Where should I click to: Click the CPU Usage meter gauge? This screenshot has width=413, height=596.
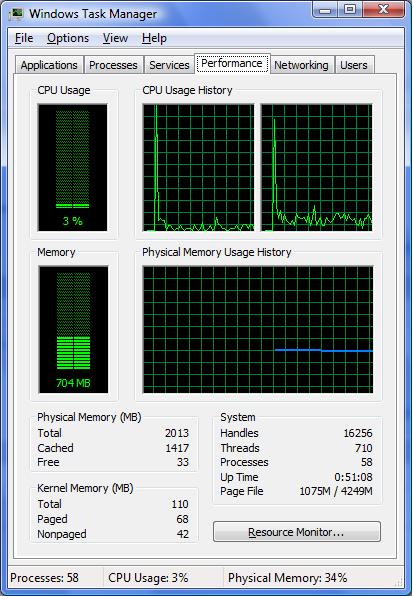pos(73,167)
